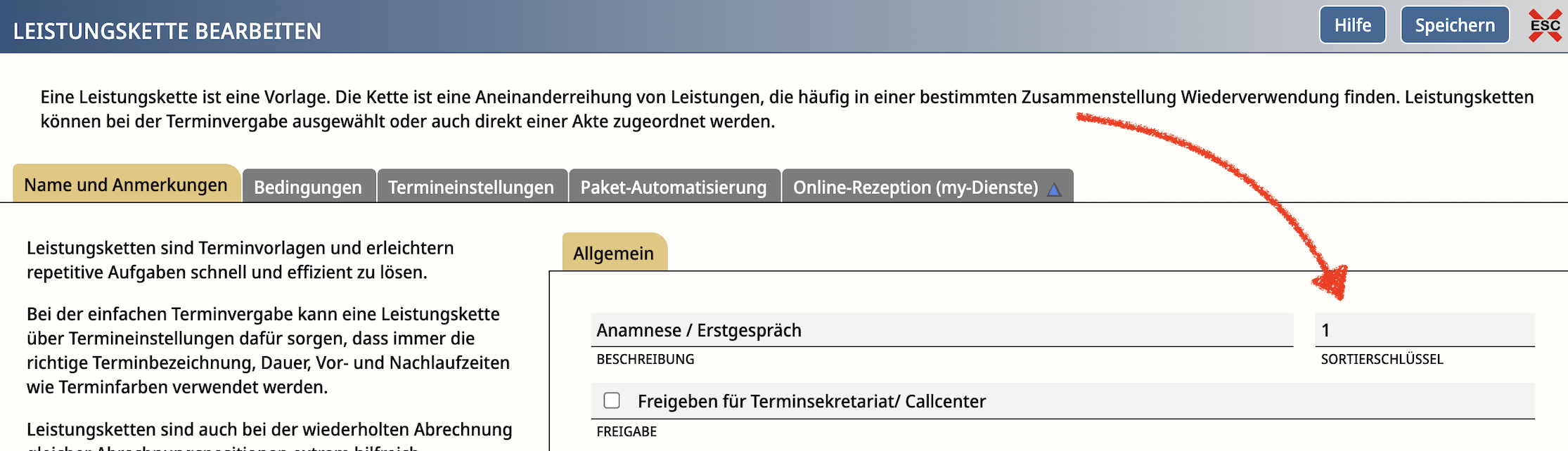Click the SORTIERSCHLÜSSEL field label
Screen dimensions: 1568x451
tap(1382, 359)
